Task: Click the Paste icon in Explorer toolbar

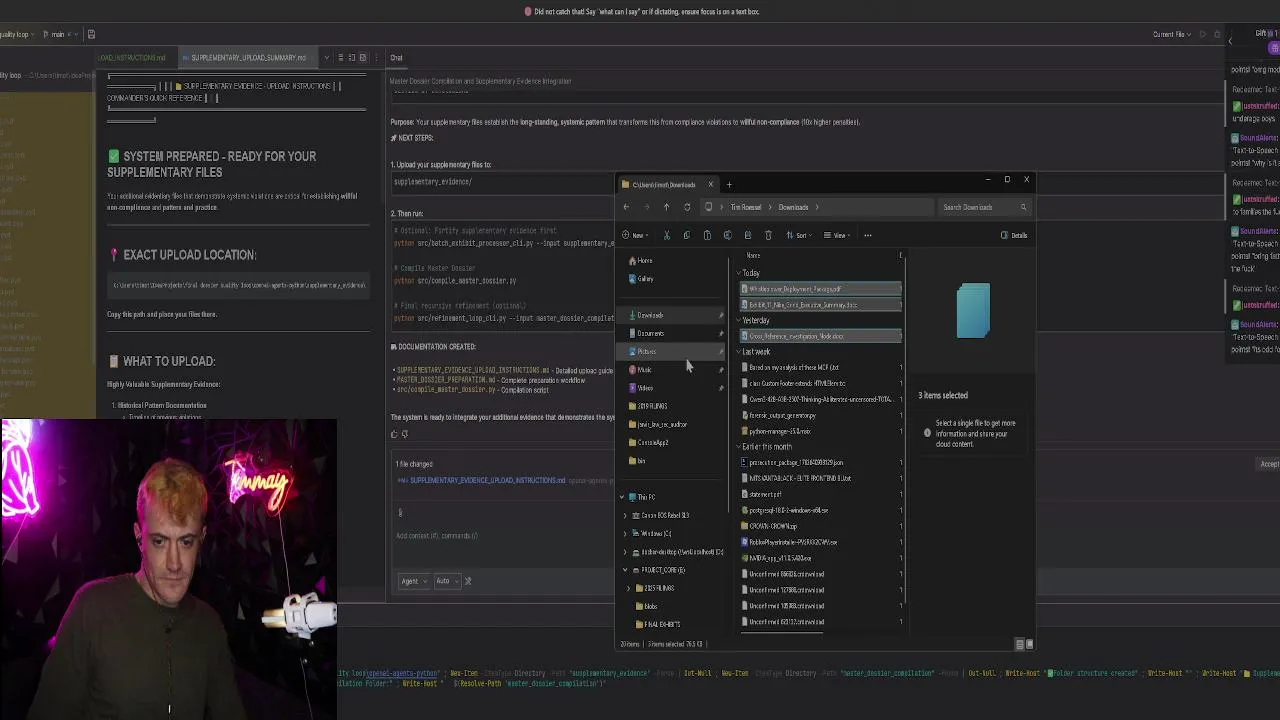Action: [x=707, y=235]
